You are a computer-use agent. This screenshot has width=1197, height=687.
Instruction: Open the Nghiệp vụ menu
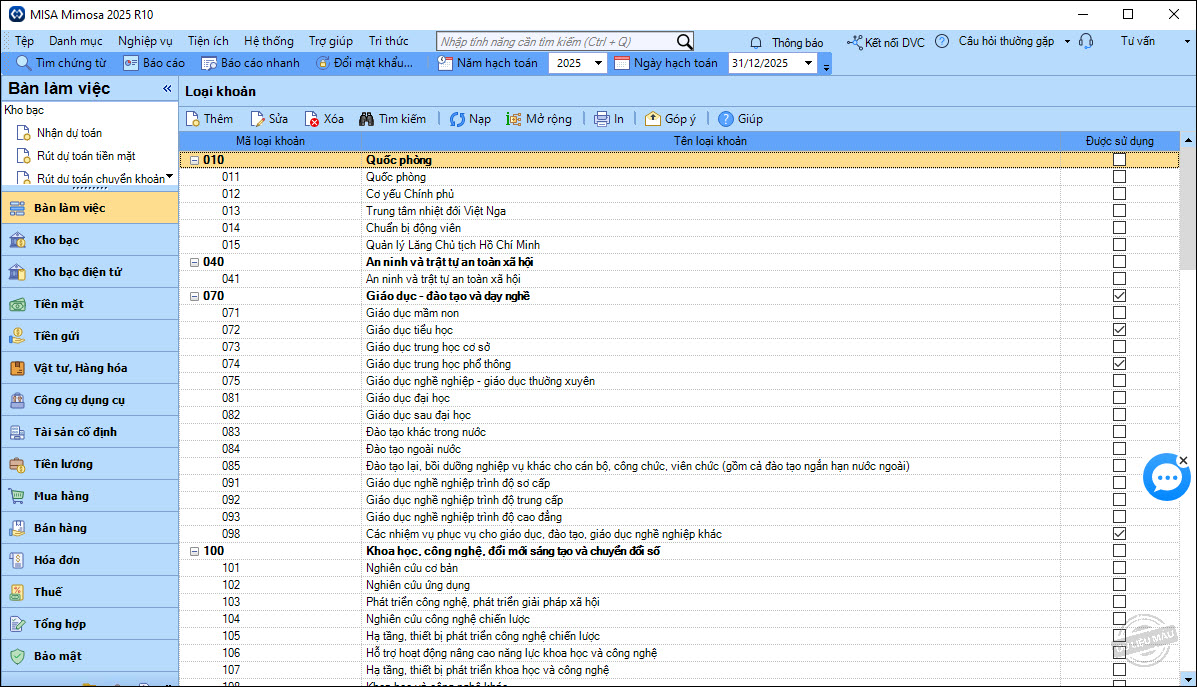tap(145, 41)
